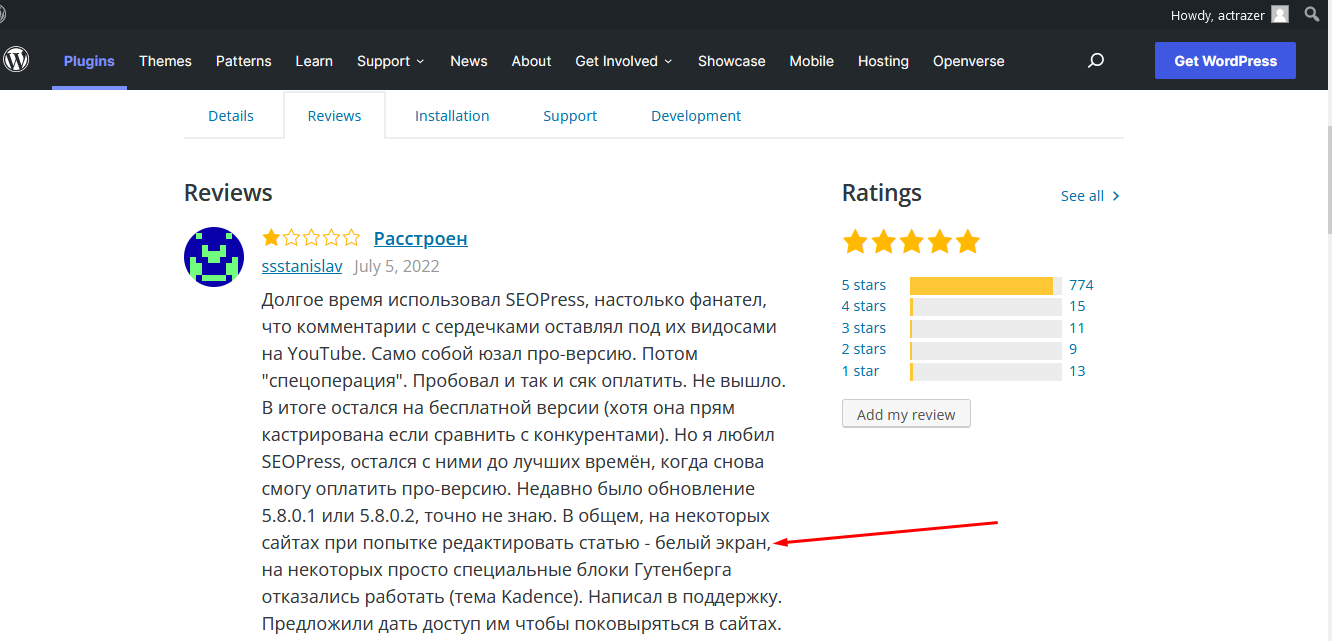Click the 15 four-star review count
The width and height of the screenshot is (1332, 641).
[1077, 306]
